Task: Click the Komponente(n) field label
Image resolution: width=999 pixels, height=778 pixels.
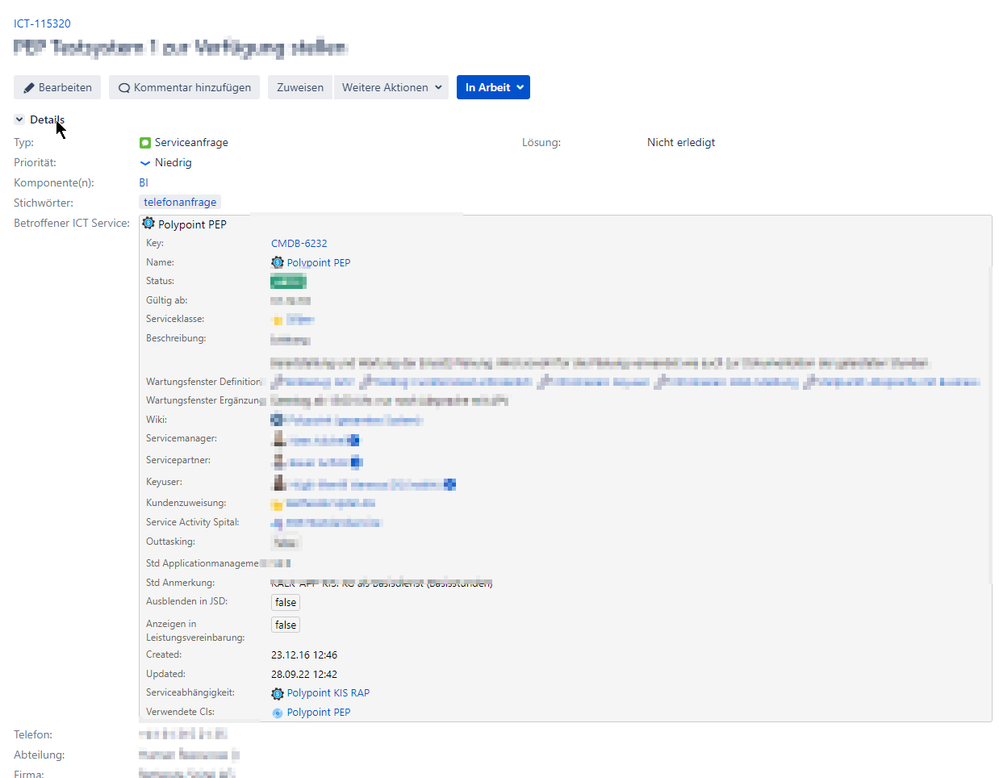Action: 54,183
